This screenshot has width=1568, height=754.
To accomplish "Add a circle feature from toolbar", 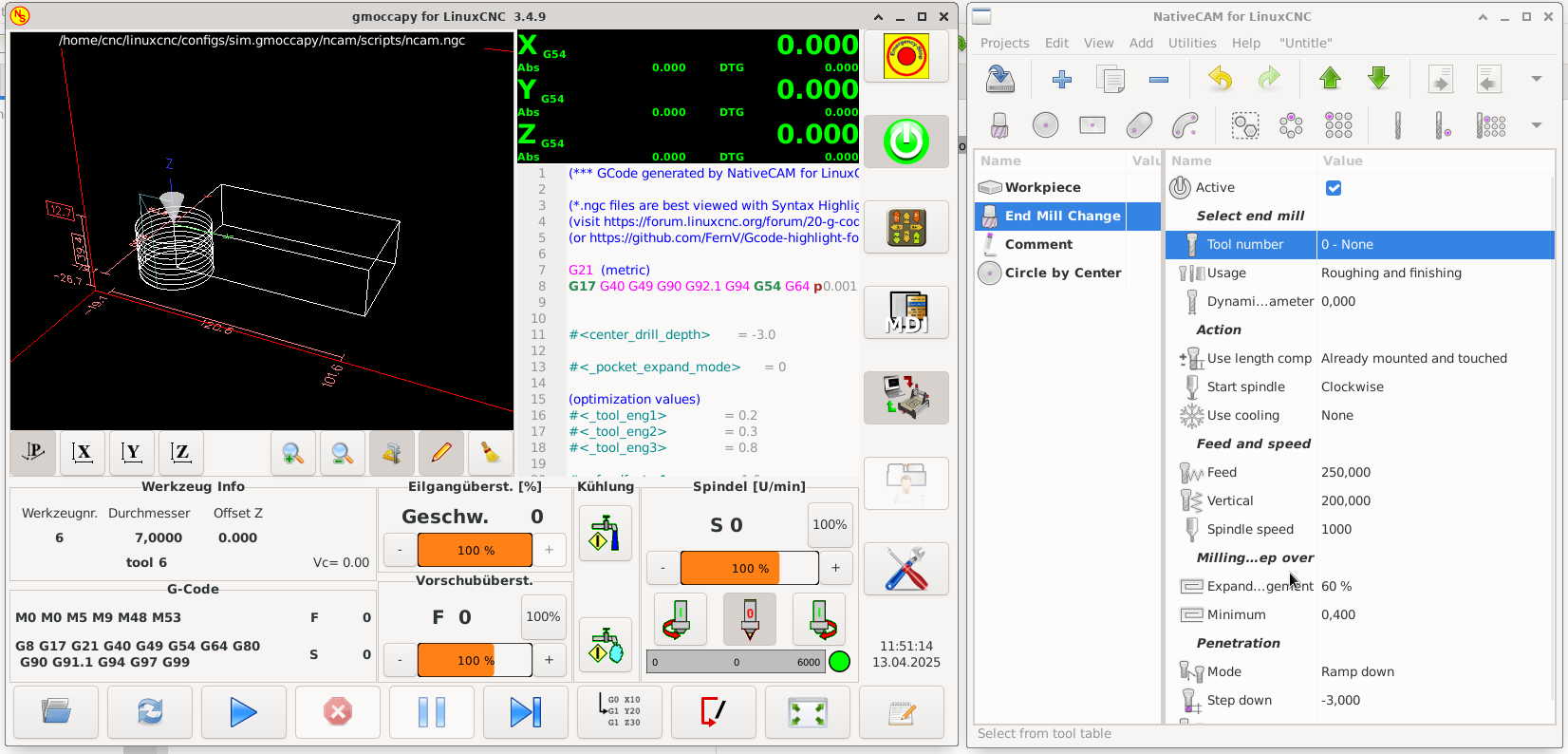I will point(1046,125).
